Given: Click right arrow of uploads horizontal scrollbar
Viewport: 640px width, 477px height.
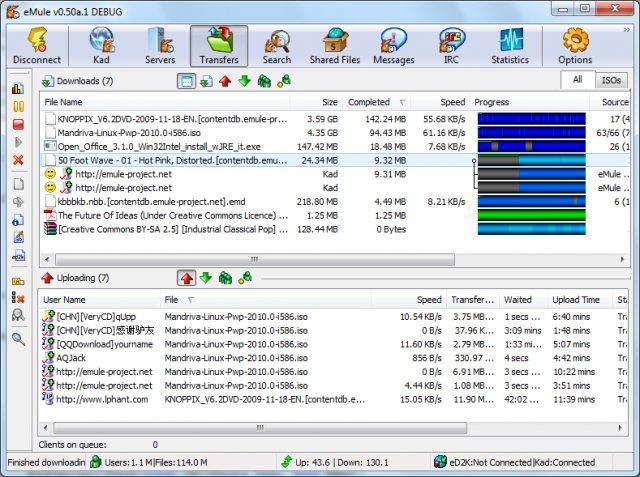Looking at the screenshot, I should (x=620, y=428).
